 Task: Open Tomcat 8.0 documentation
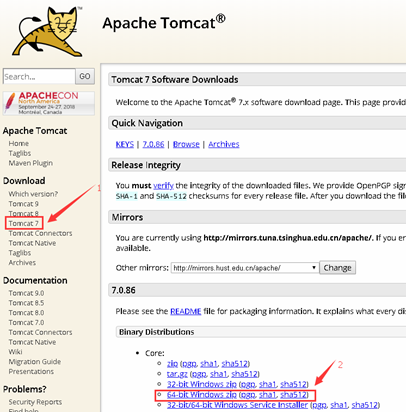[x=26, y=313]
